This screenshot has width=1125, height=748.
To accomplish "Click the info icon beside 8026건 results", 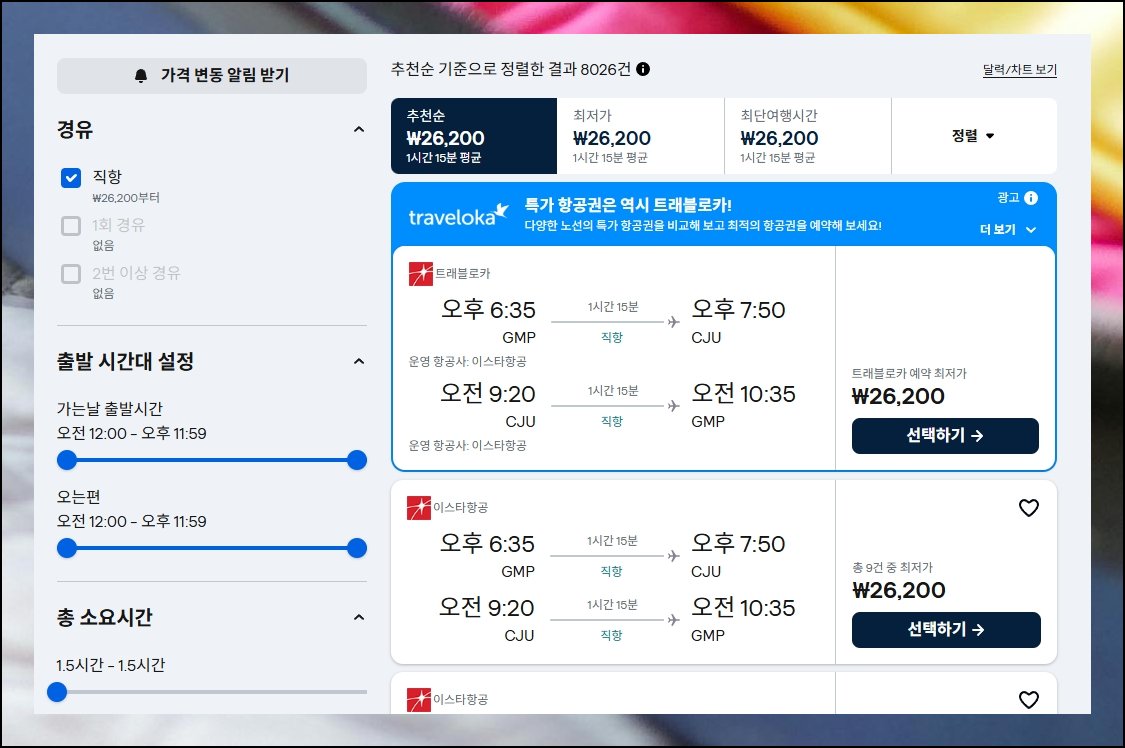I will pos(643,69).
